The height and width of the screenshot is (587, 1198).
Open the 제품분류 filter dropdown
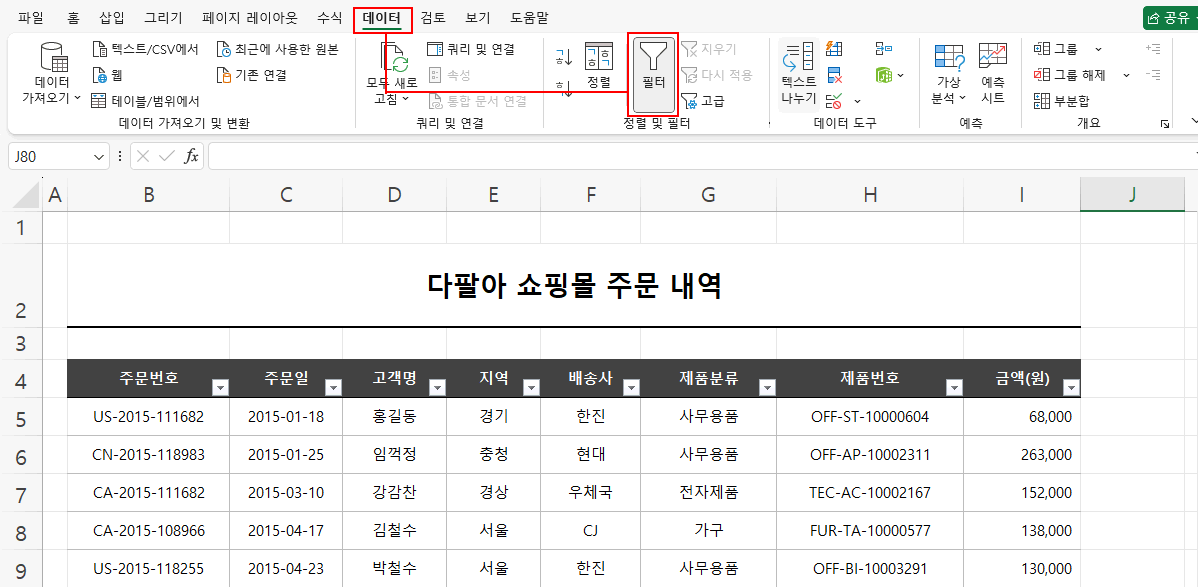click(767, 388)
